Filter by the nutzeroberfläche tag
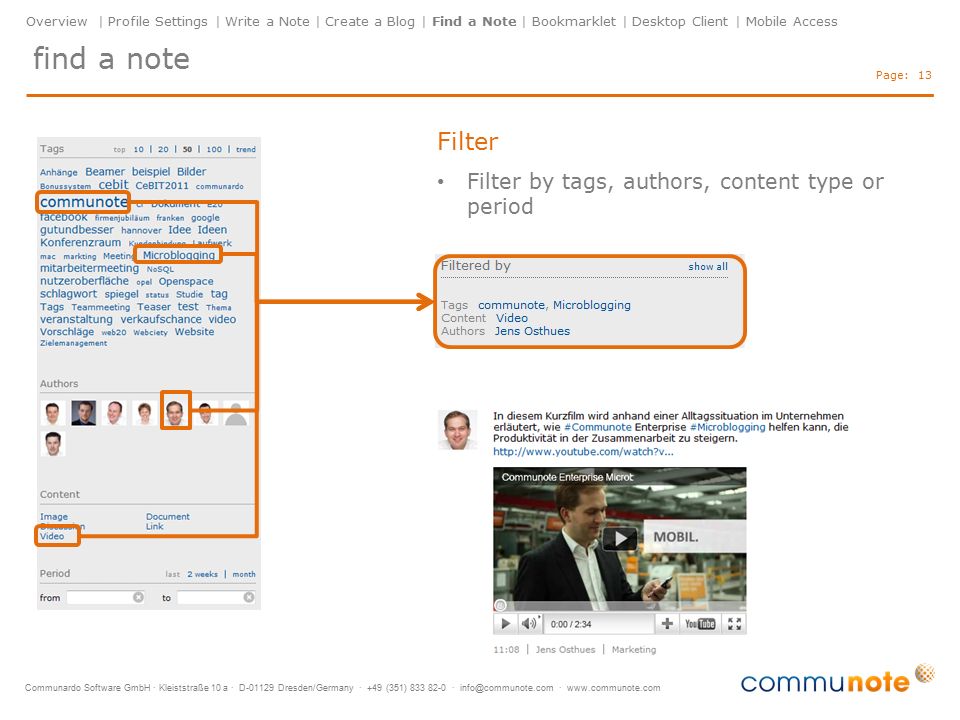960x720 pixels. (x=84, y=281)
